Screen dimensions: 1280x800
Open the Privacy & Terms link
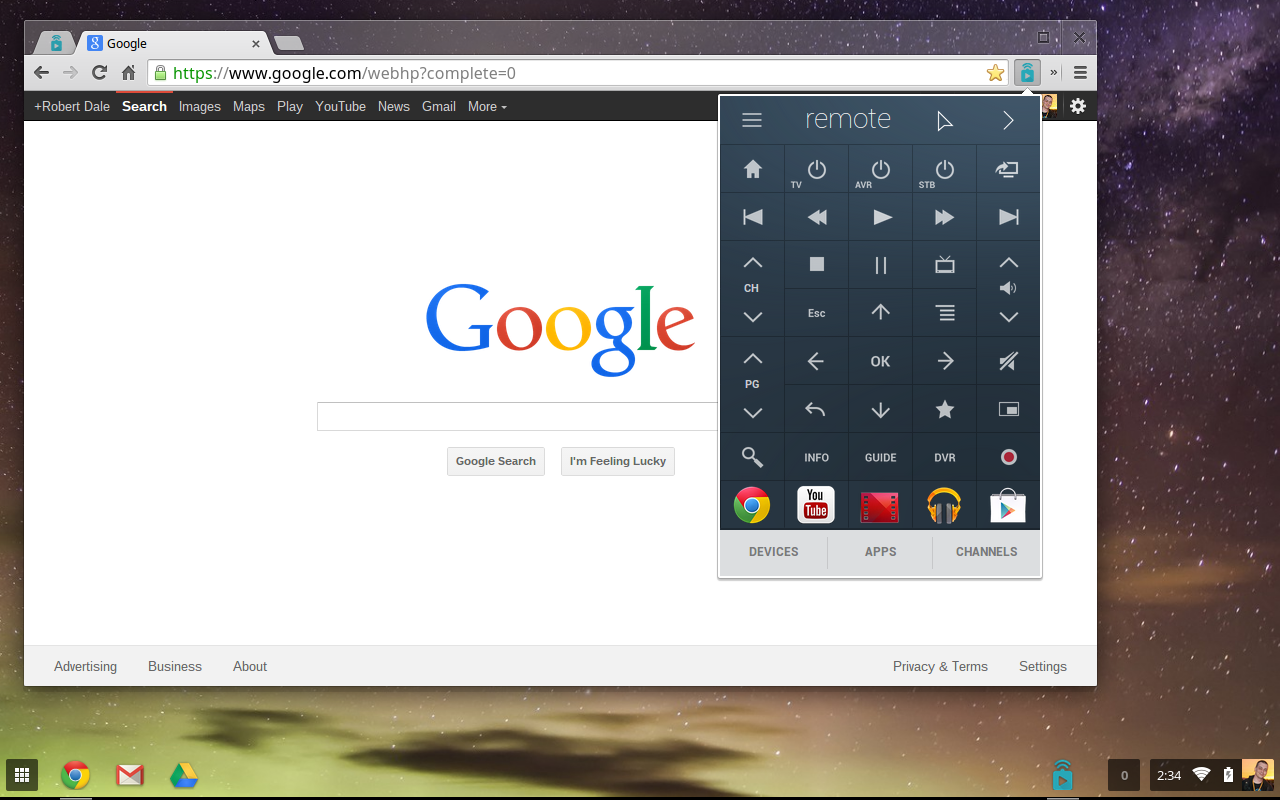tap(940, 666)
